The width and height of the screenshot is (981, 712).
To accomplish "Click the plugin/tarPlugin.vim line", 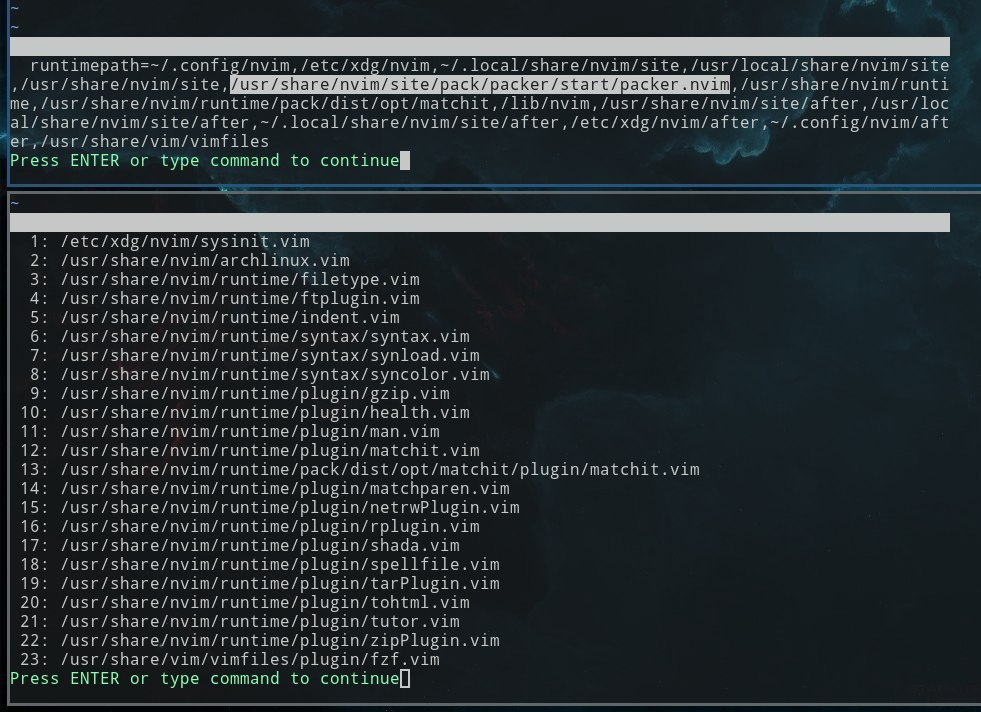I will 280,583.
